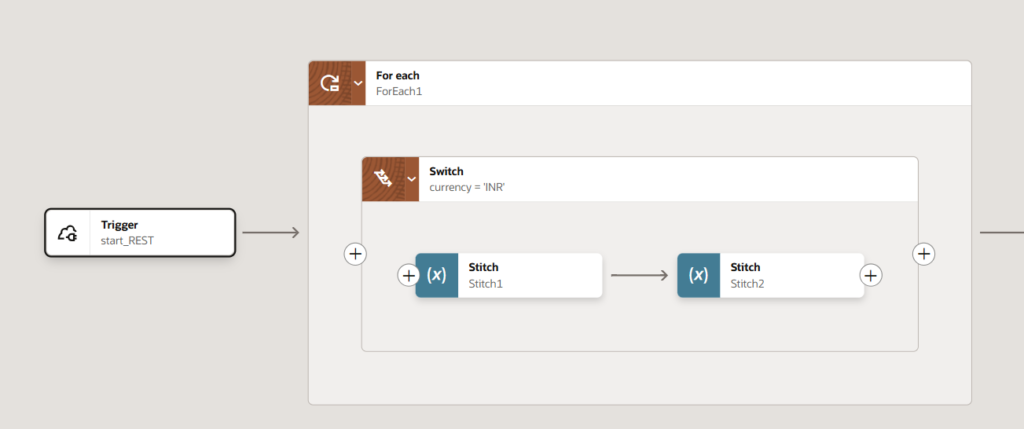Select the currency = 'INR' condition text
The width and height of the screenshot is (1024, 429).
(x=467, y=187)
